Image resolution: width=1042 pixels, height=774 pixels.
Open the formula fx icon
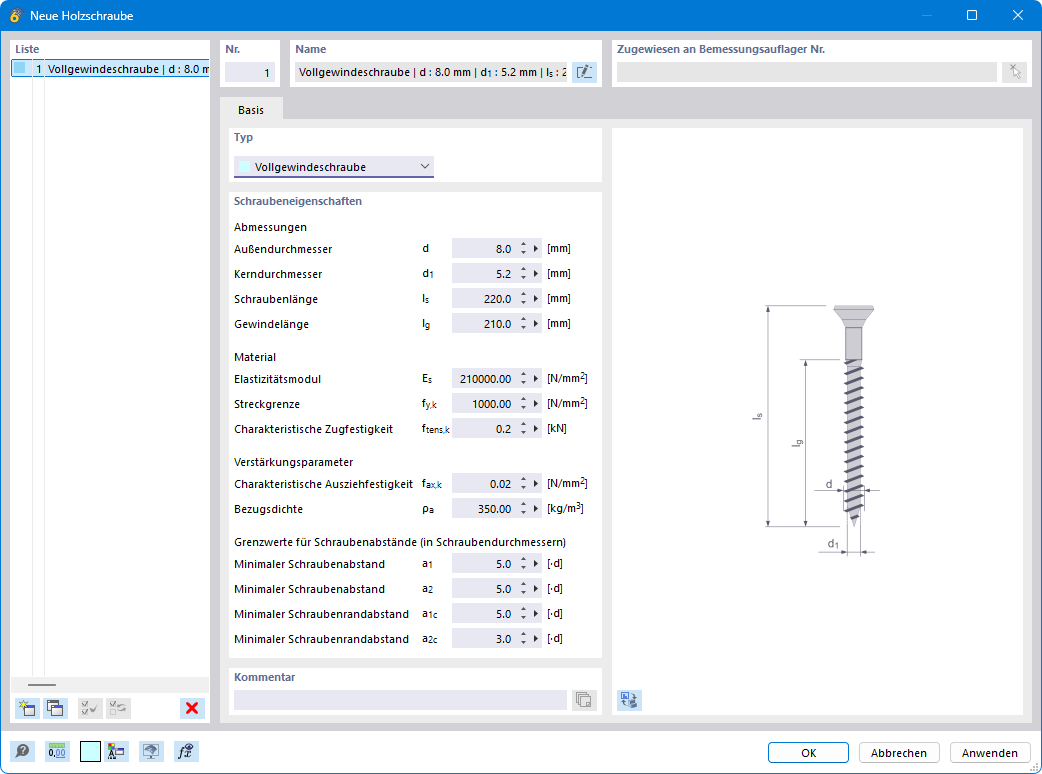pos(186,751)
